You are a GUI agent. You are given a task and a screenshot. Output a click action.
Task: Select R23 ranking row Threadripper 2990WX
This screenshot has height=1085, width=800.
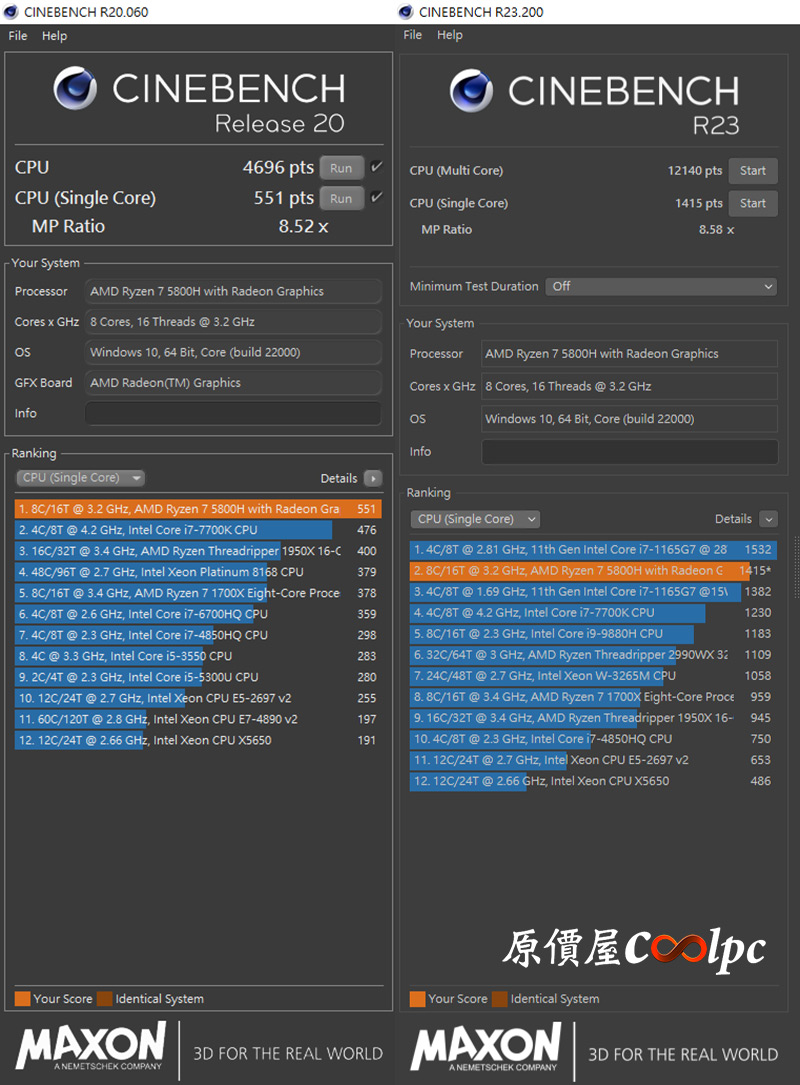(x=593, y=655)
